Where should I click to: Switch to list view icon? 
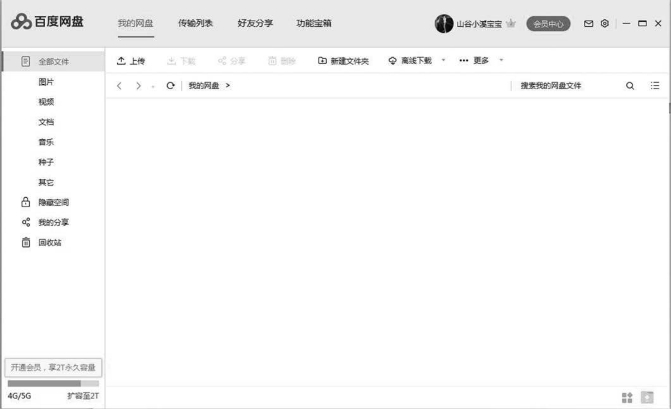click(x=655, y=86)
